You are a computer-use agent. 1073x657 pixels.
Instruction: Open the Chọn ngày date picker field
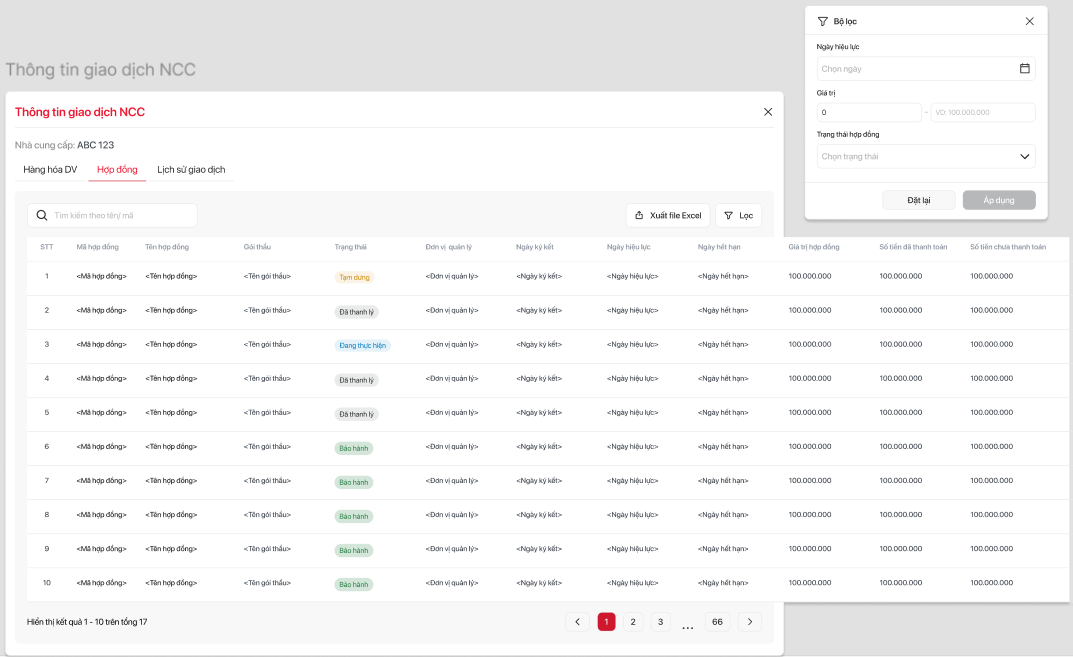pos(915,69)
